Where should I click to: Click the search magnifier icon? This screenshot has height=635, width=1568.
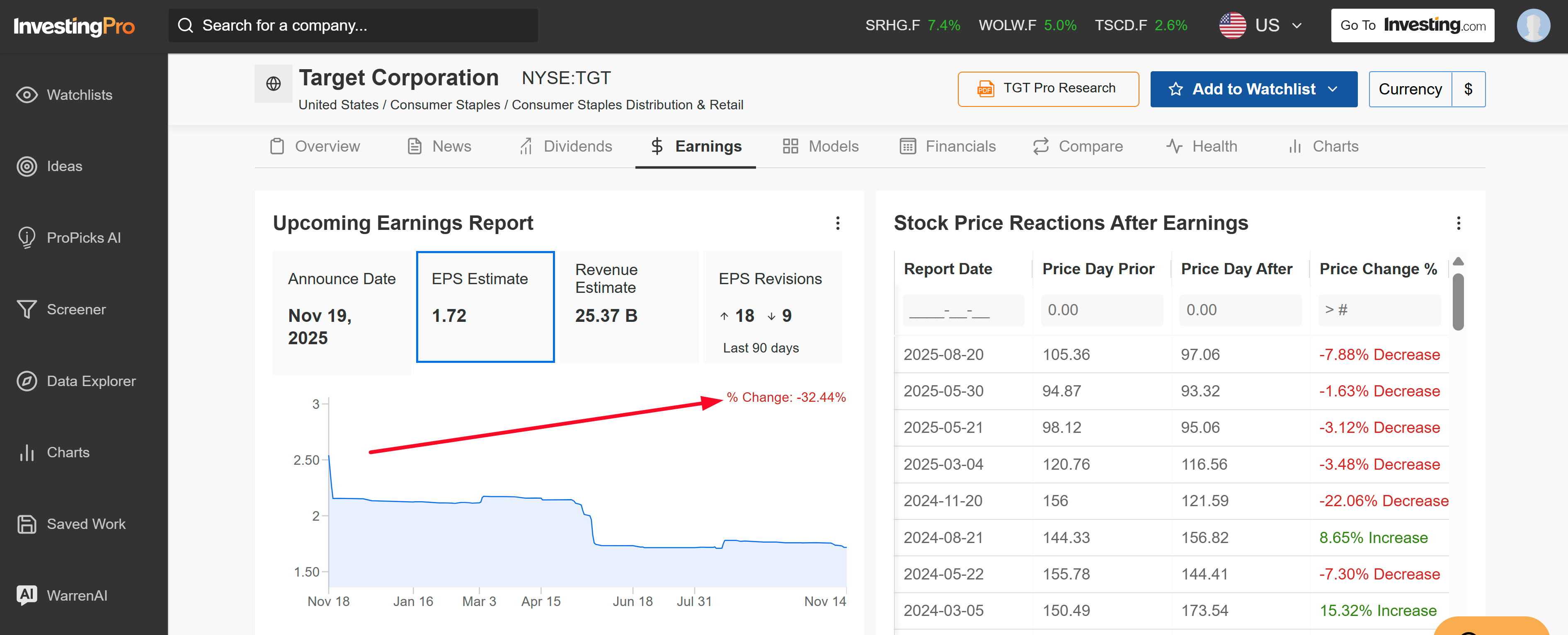click(186, 25)
